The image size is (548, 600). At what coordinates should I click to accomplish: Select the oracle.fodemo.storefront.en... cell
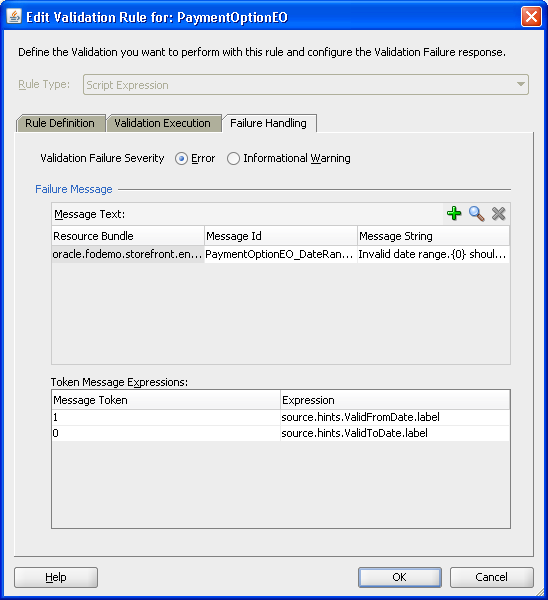(x=128, y=254)
